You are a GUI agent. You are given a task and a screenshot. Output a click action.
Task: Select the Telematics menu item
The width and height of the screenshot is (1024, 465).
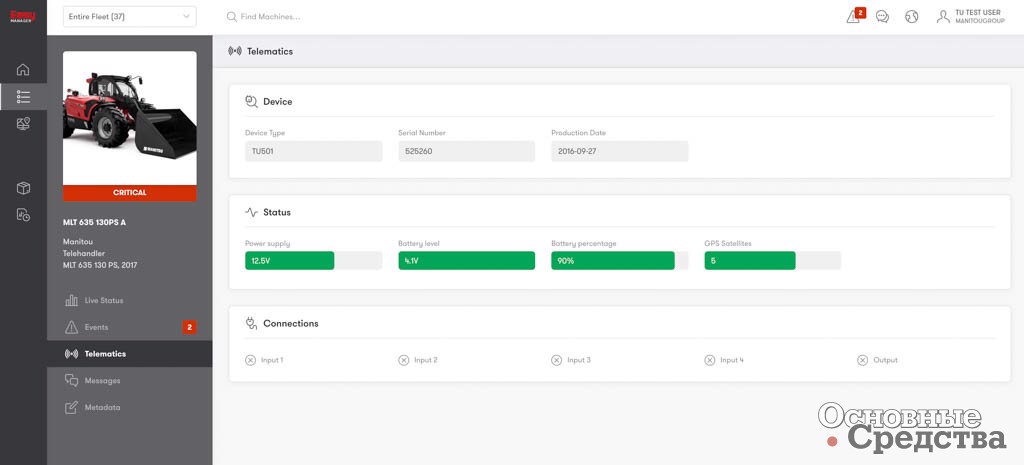click(129, 354)
